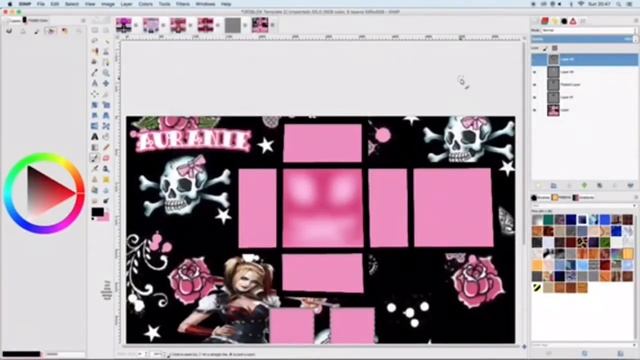This screenshot has width=640, height=360.
Task: Select the Text tool
Action: (x=95, y=137)
